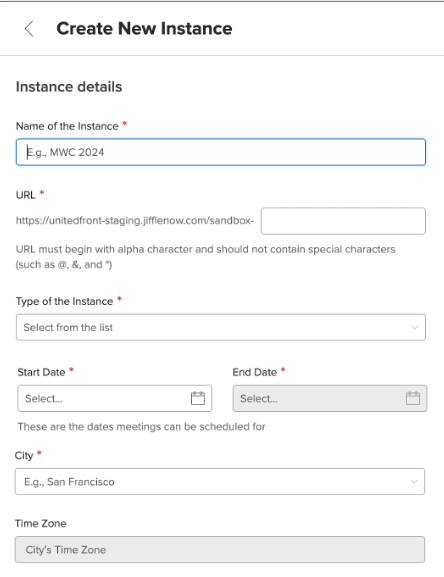The width and height of the screenshot is (444, 577).
Task: Open the Start Date calendar icon
Action: point(198,398)
